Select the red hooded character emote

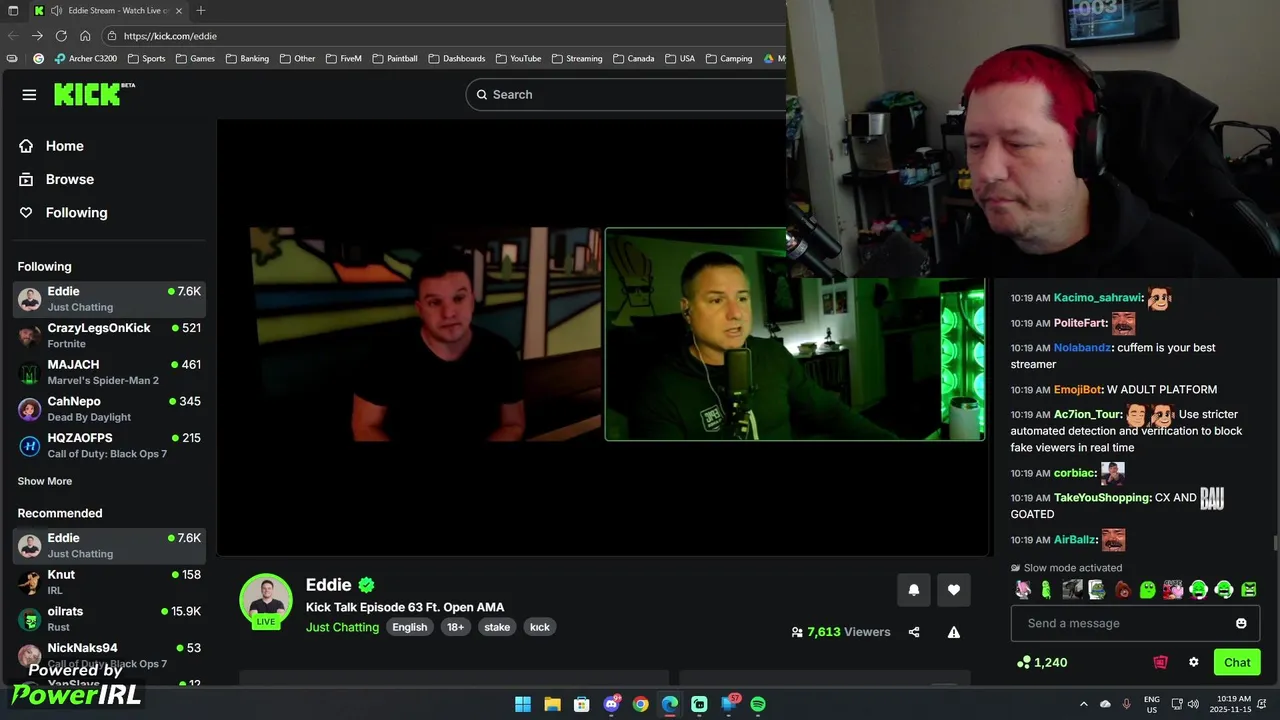[1122, 590]
